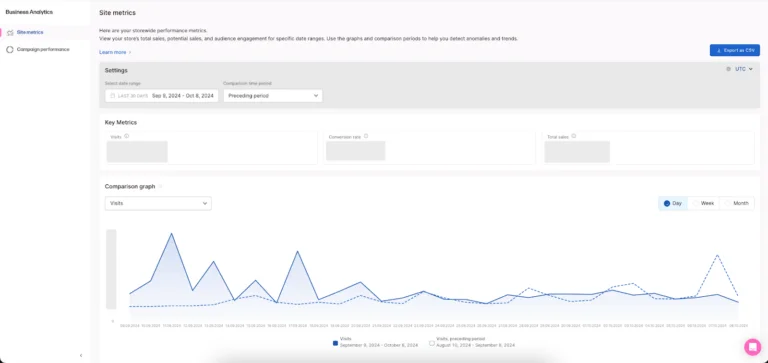Select the Month granularity option
Viewport: 768px width, 363px height.
tap(737, 203)
